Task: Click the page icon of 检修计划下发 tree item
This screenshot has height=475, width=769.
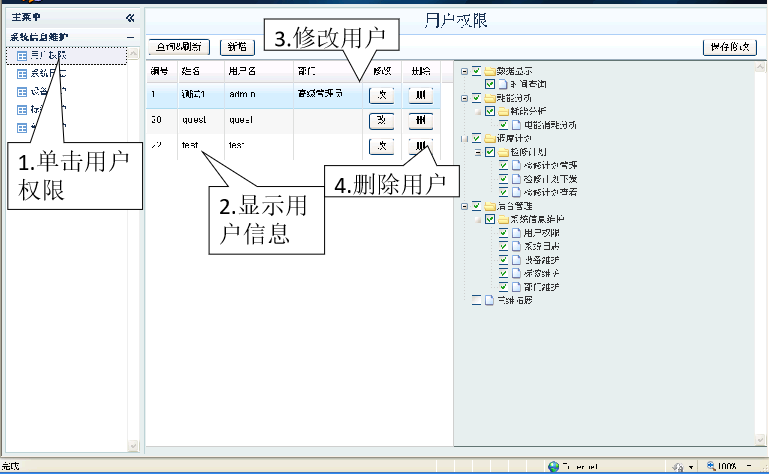Action: click(x=516, y=179)
